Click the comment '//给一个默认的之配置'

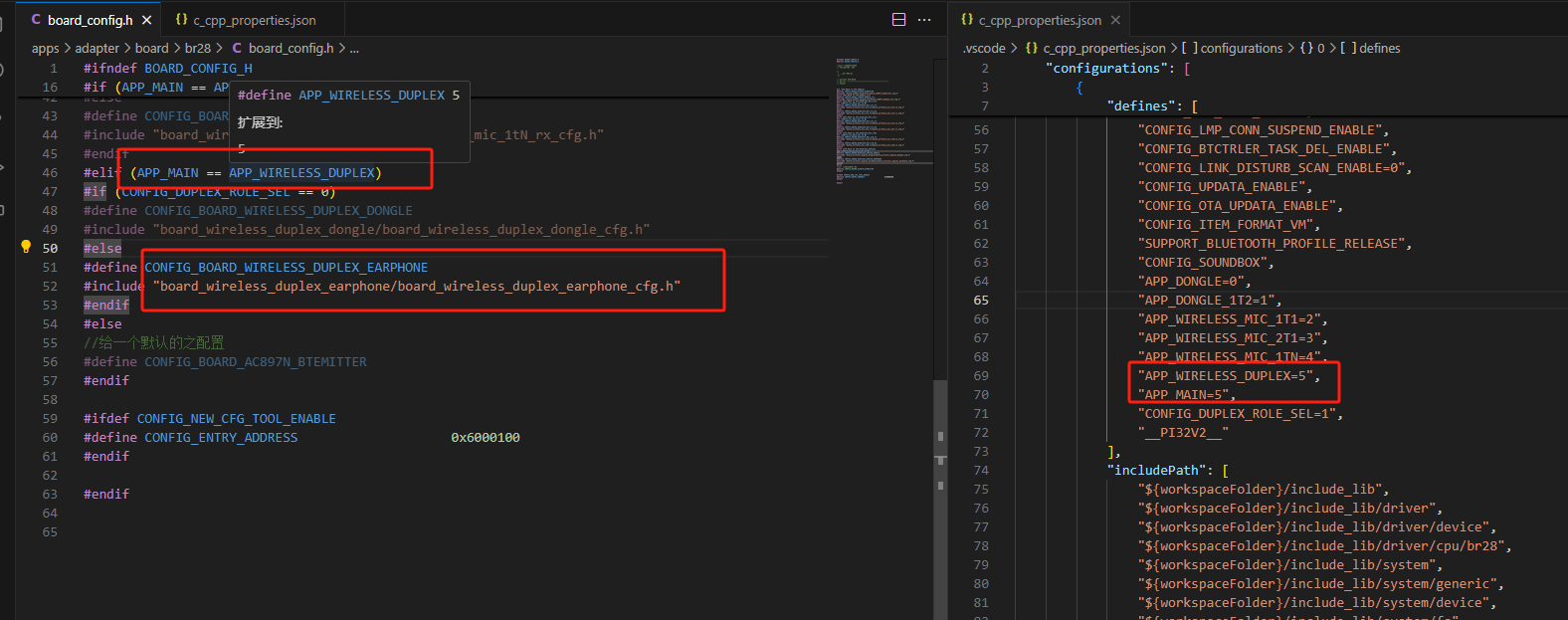154,343
